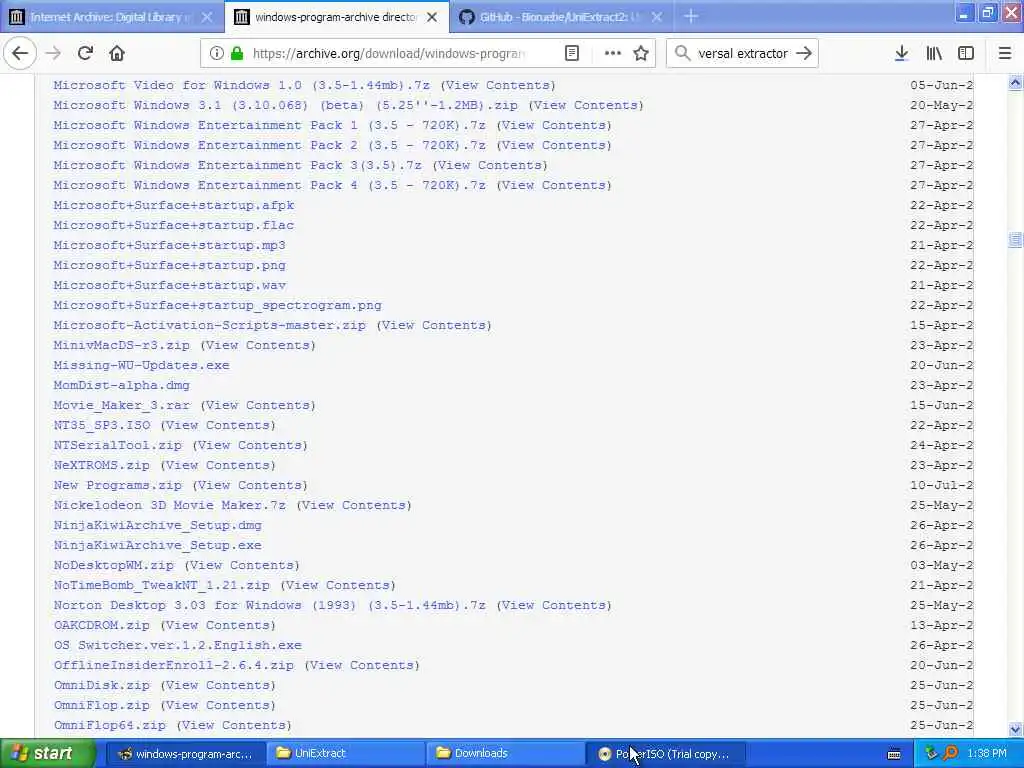View Contents of Entertainment Pack 4
Image resolution: width=1024 pixels, height=768 pixels.
(554, 185)
